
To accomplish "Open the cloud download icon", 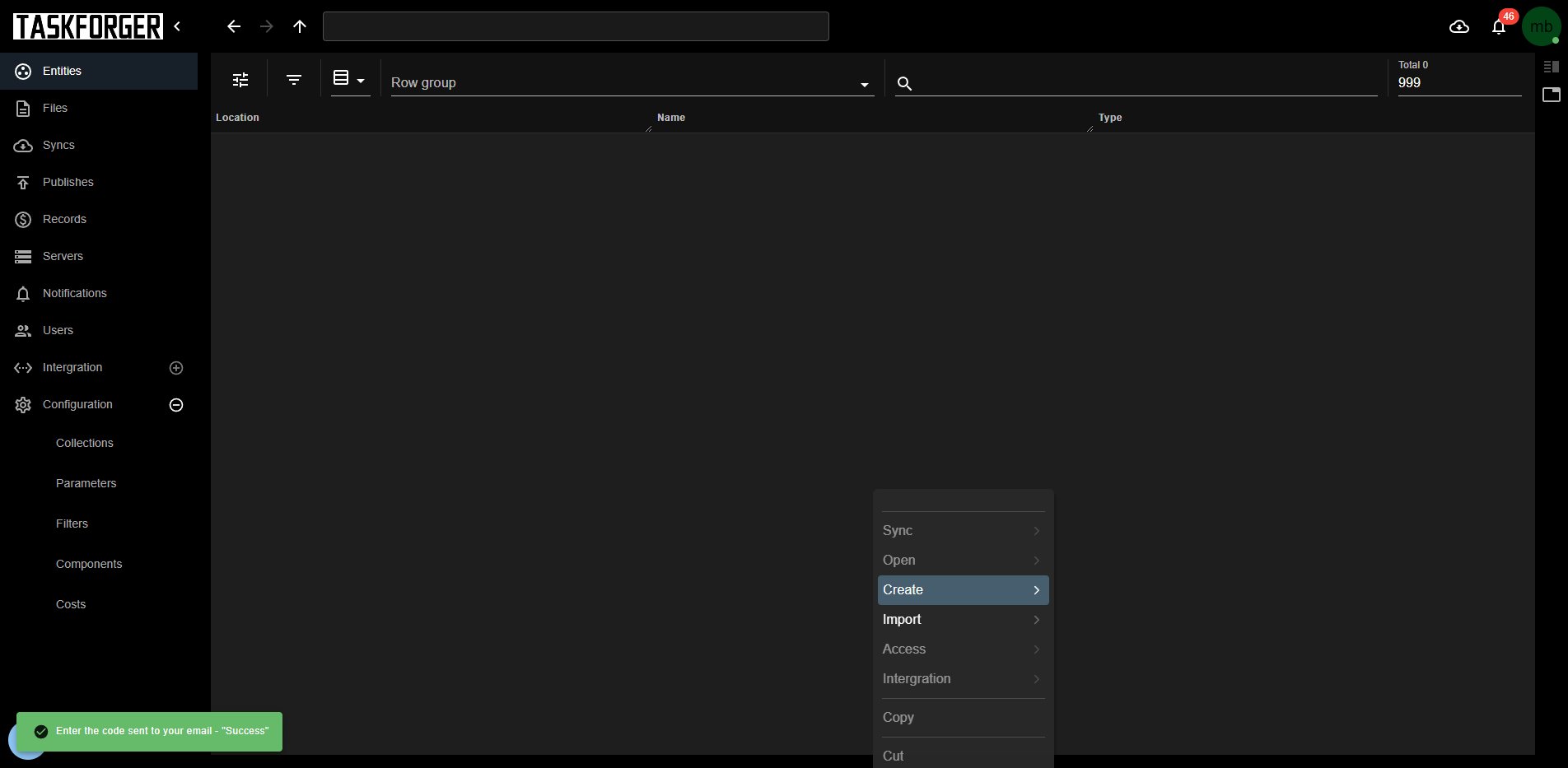I will click(x=1459, y=26).
